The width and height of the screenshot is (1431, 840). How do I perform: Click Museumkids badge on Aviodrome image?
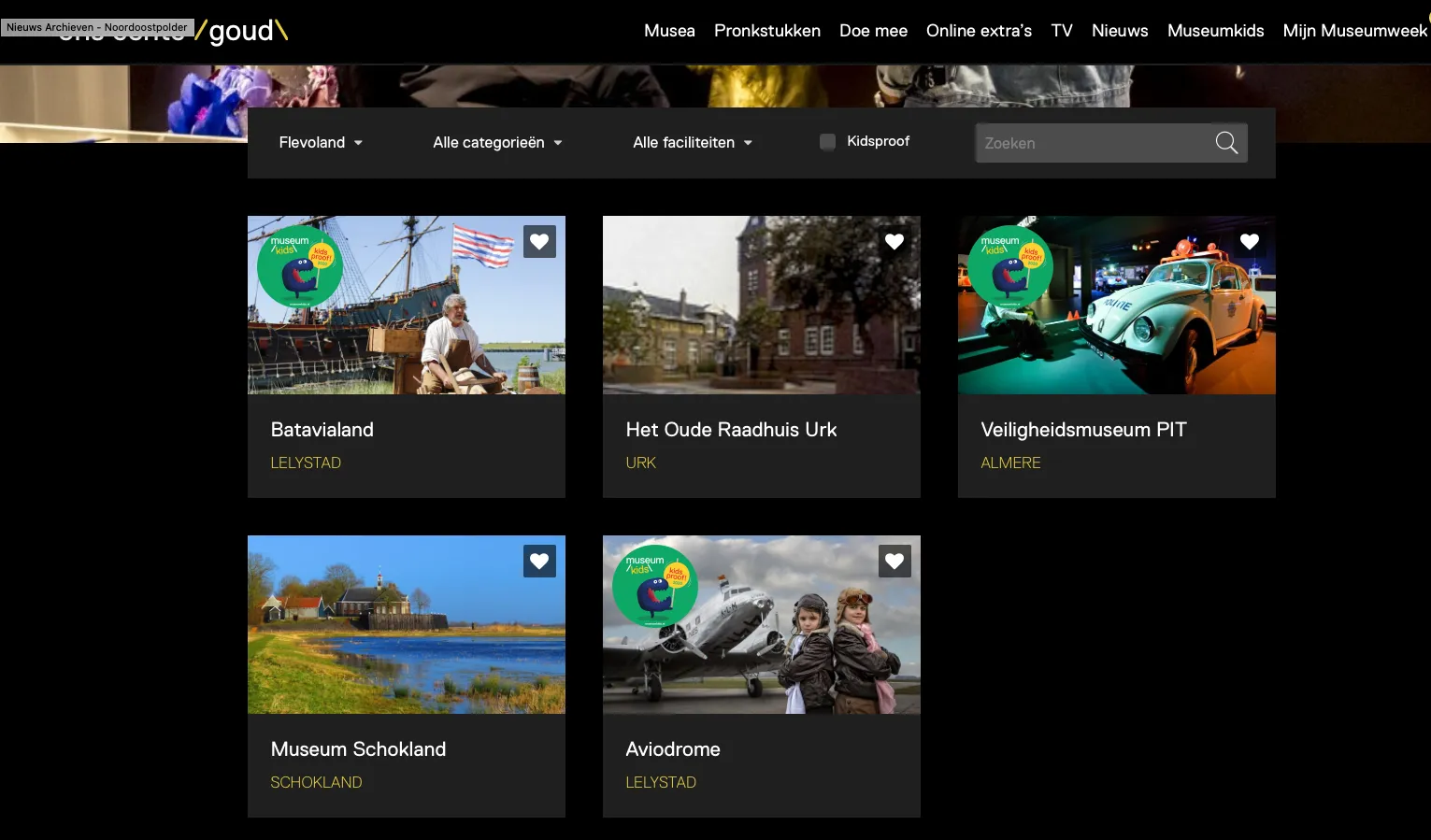(654, 586)
